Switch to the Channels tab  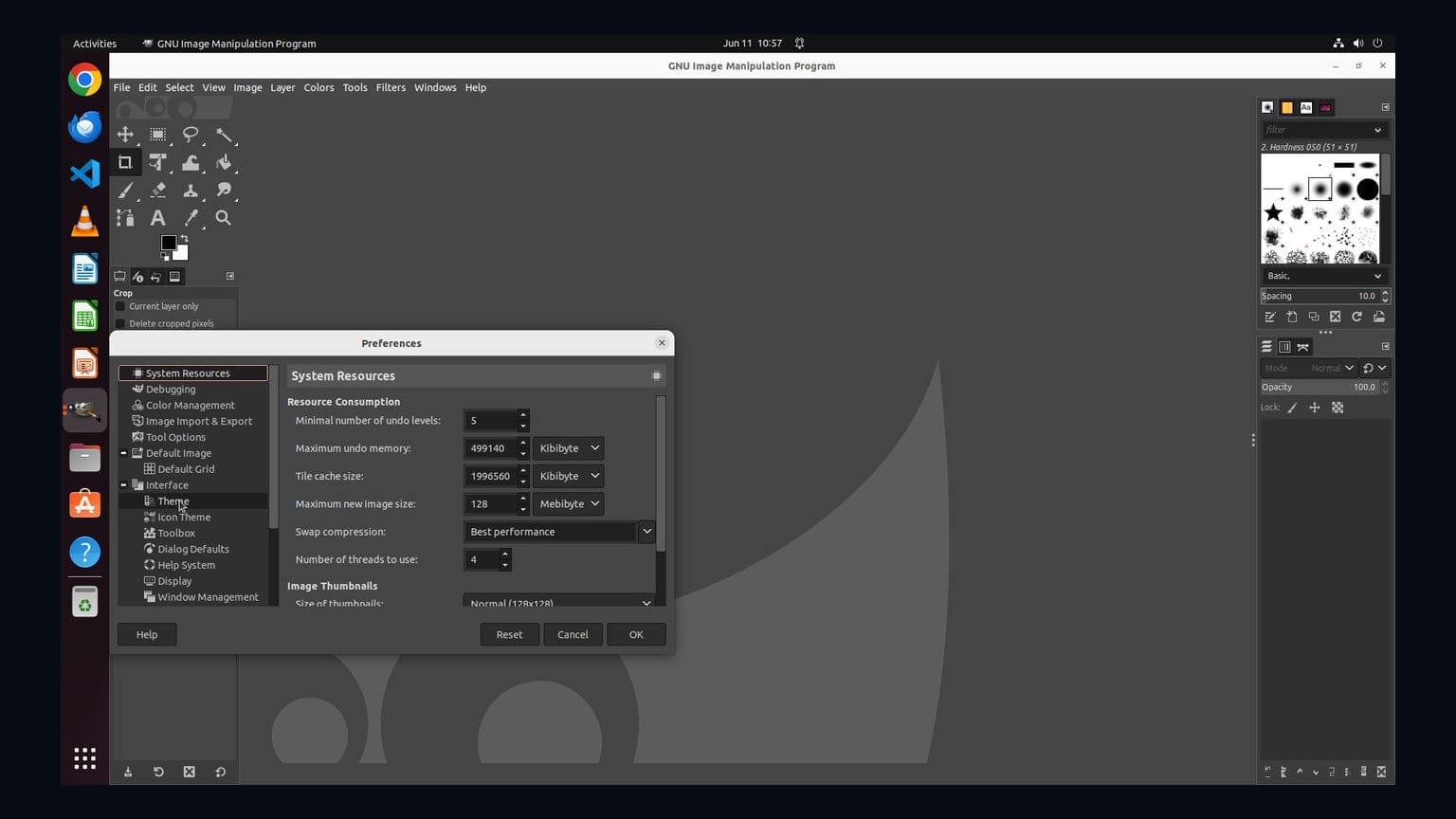[1284, 347]
